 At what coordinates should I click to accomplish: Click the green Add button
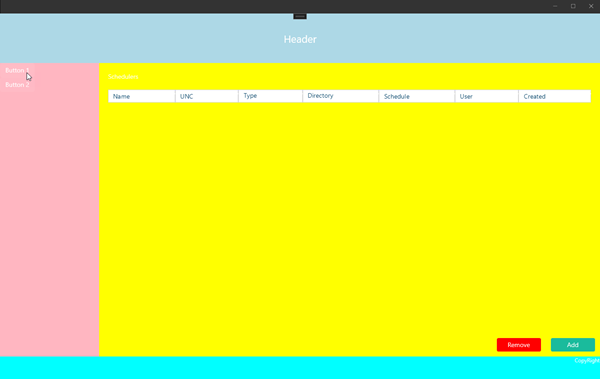pyautogui.click(x=572, y=345)
